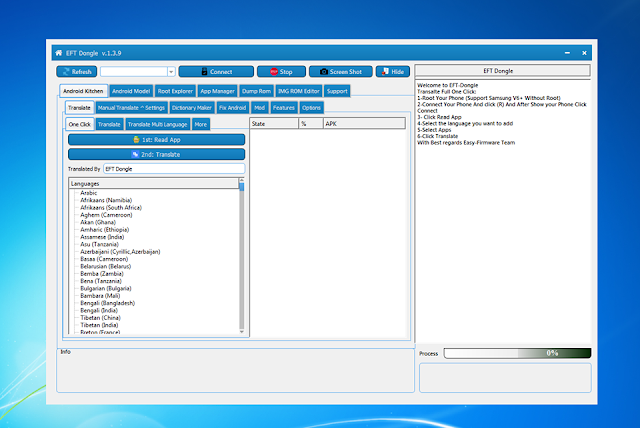
Task: Click the Connect button
Action: [x=216, y=72]
